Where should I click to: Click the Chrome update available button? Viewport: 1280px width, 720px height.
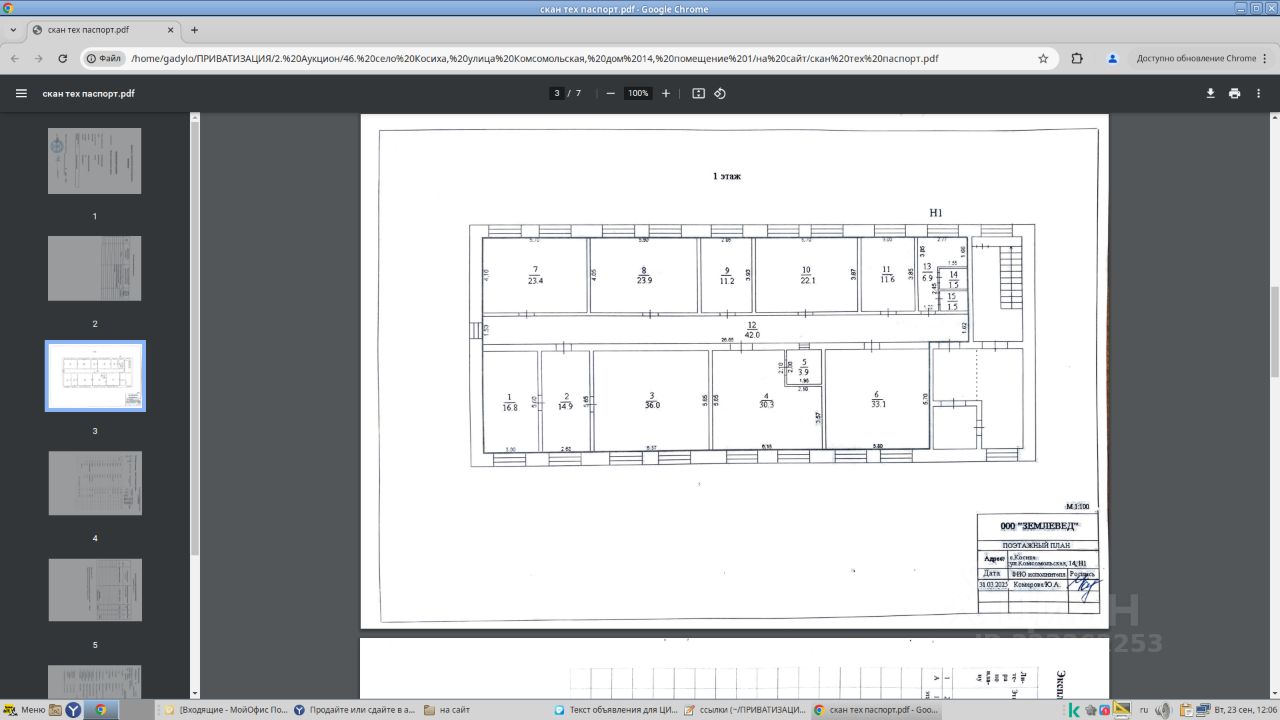coord(1196,58)
